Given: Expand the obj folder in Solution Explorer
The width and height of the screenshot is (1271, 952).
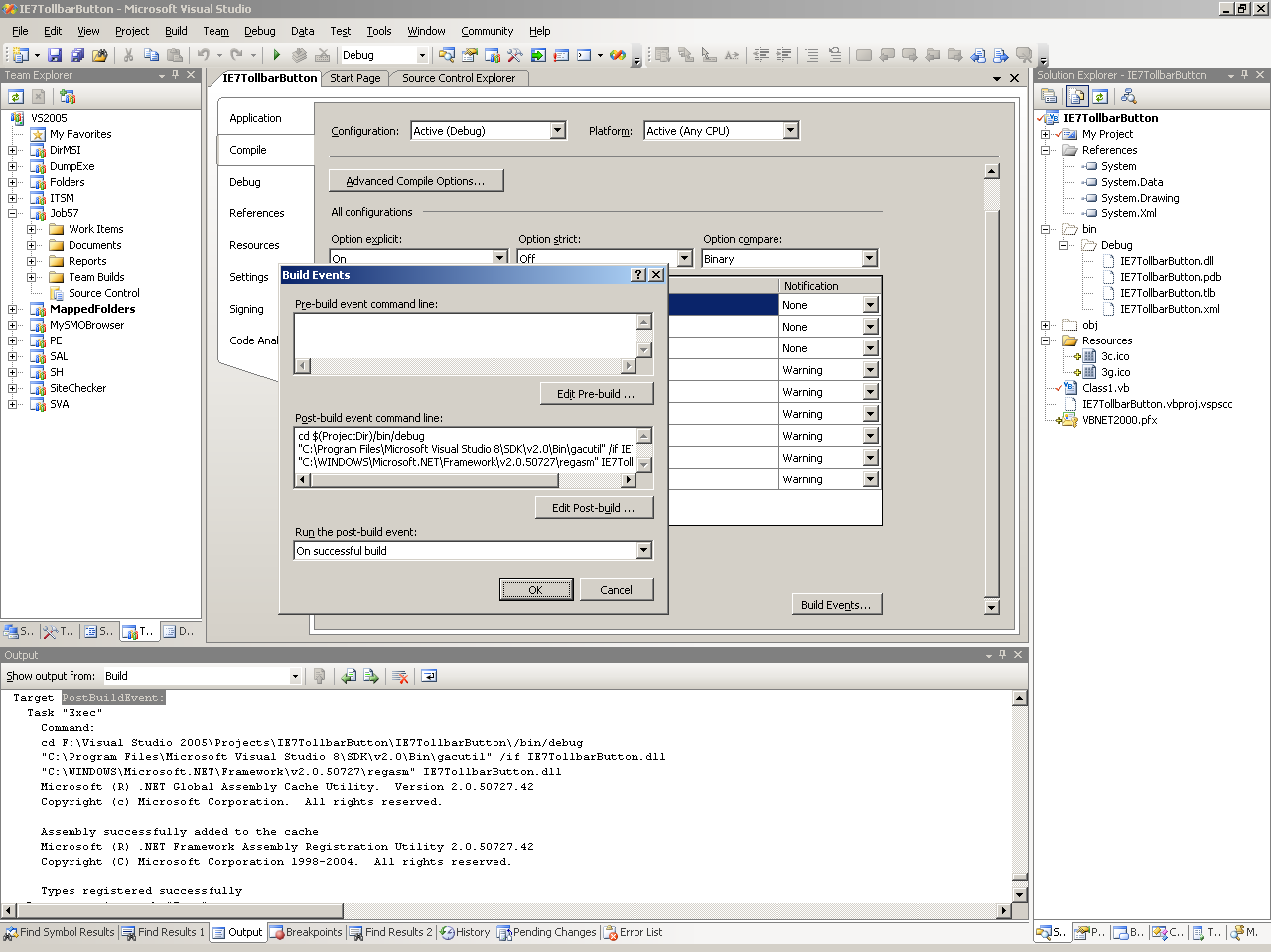Looking at the screenshot, I should (1045, 325).
